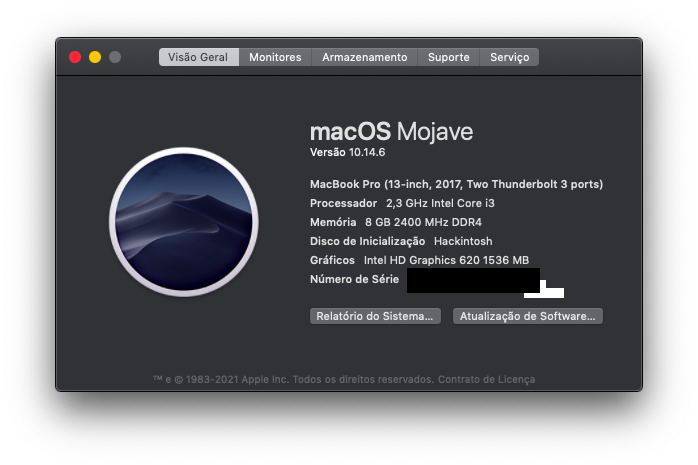Click the Hackintosh startup disk name

point(463,241)
